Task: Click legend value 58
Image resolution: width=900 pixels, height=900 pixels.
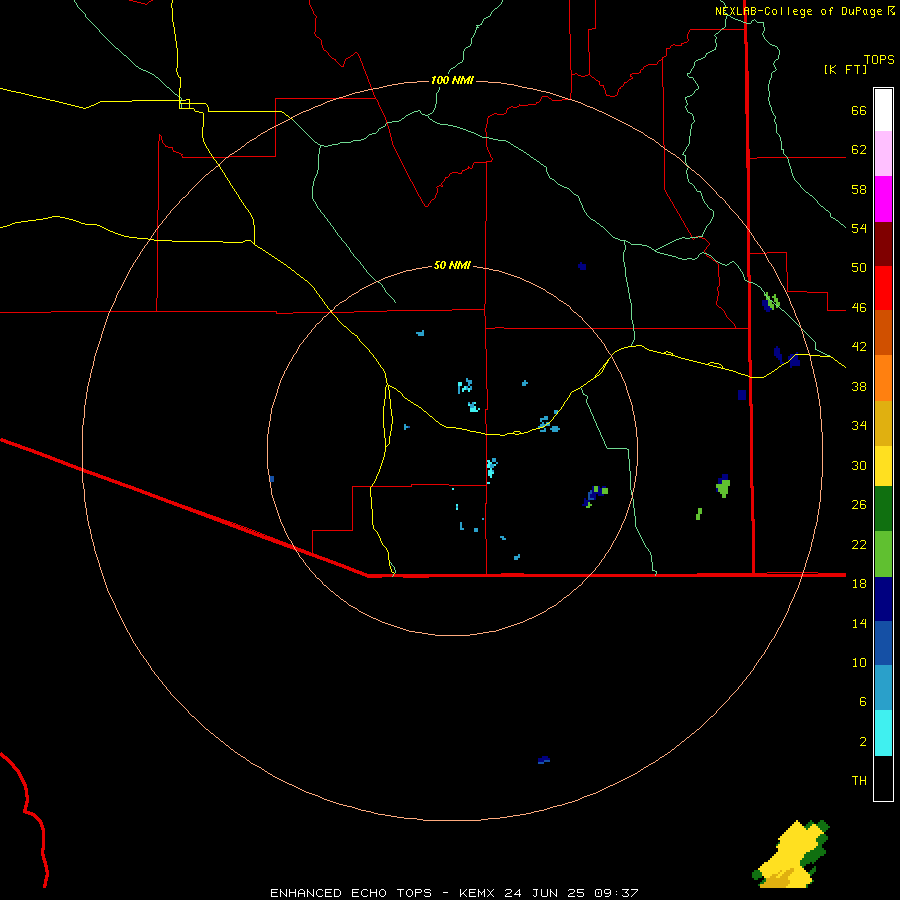Action: coord(859,189)
